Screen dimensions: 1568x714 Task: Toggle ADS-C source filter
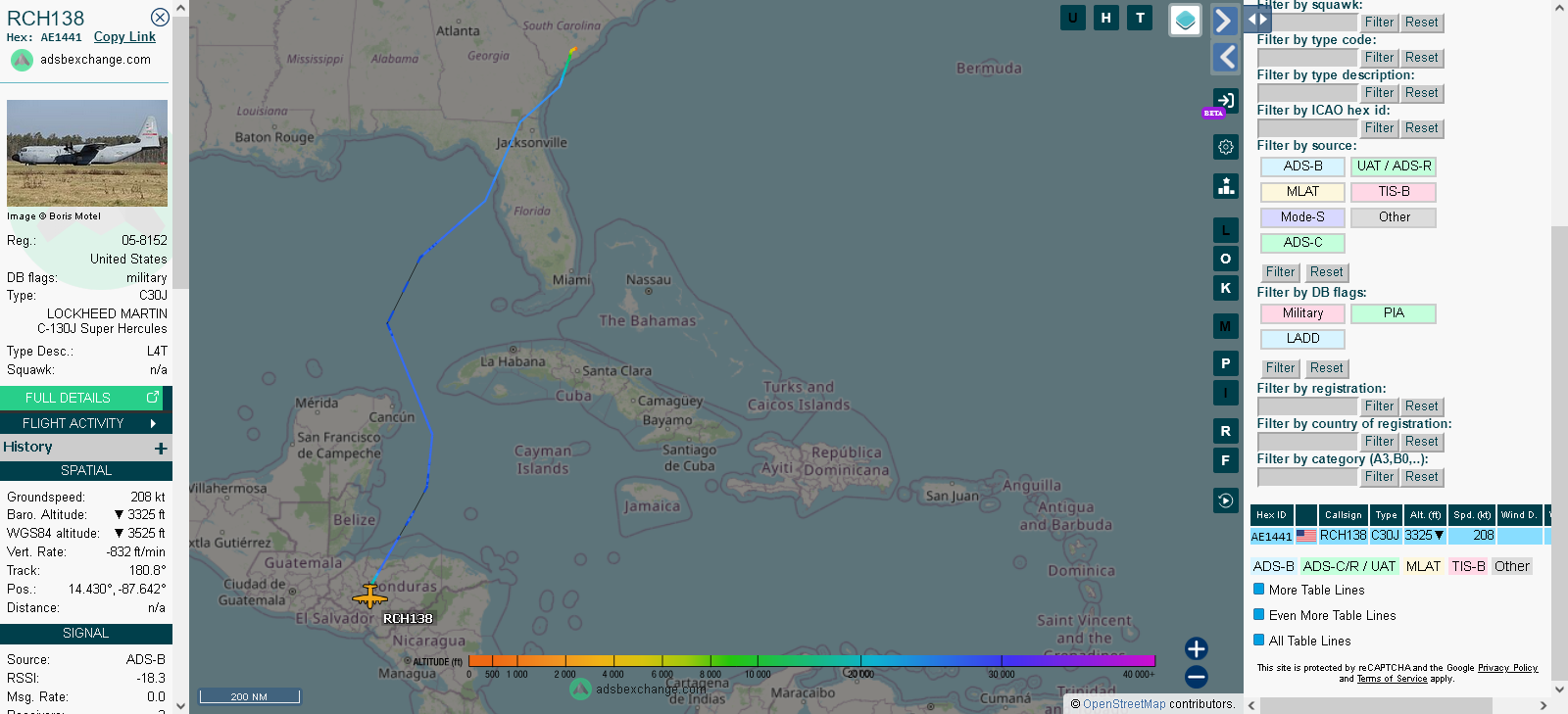coord(1302,243)
